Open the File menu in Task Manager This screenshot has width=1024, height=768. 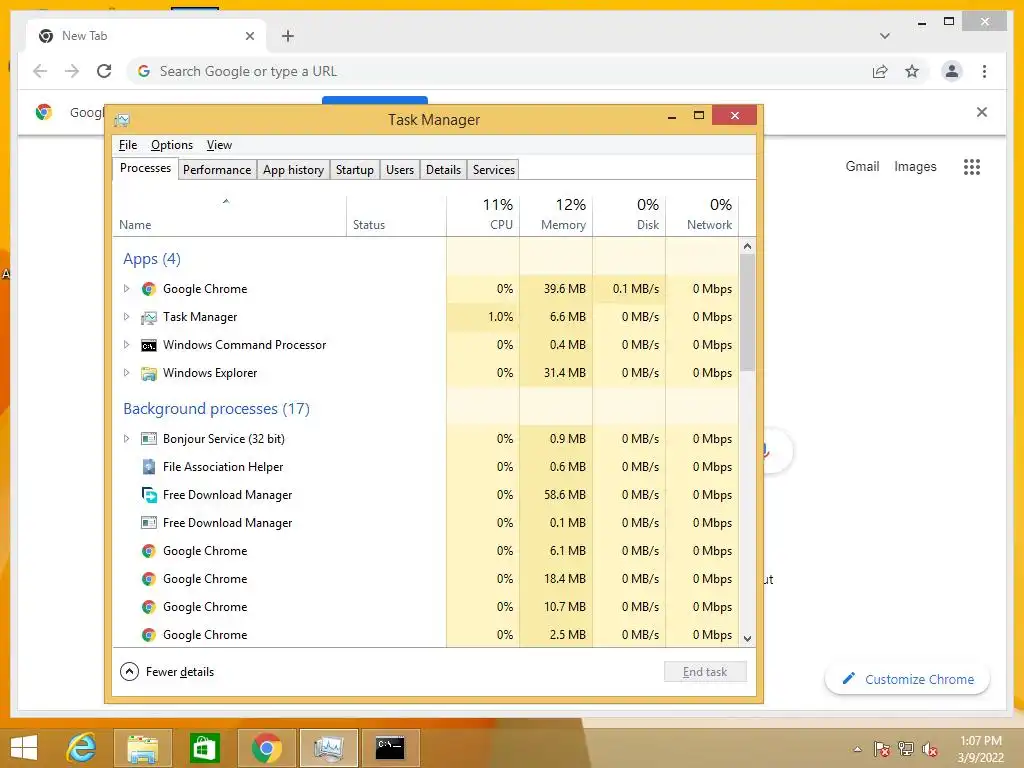(x=128, y=145)
